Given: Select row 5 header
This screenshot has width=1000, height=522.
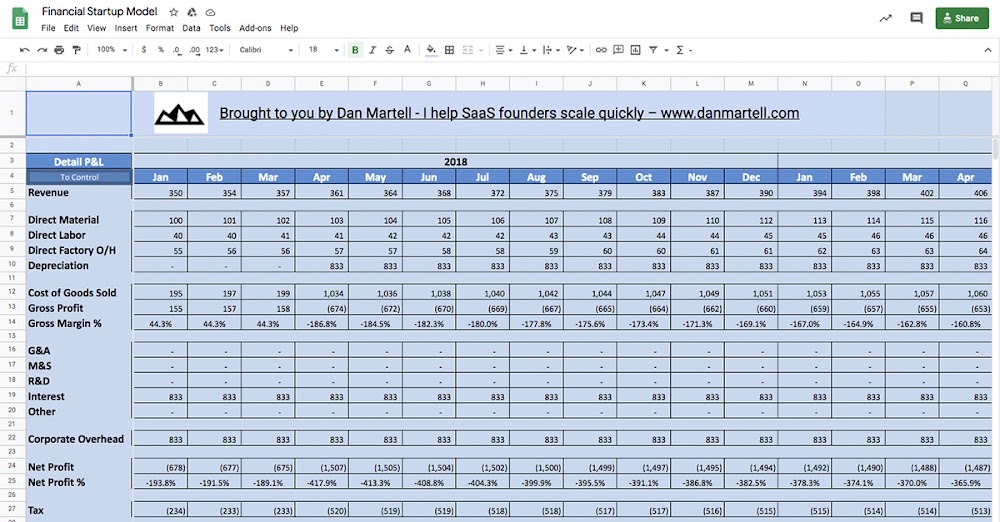Looking at the screenshot, I should click(x=12, y=191).
